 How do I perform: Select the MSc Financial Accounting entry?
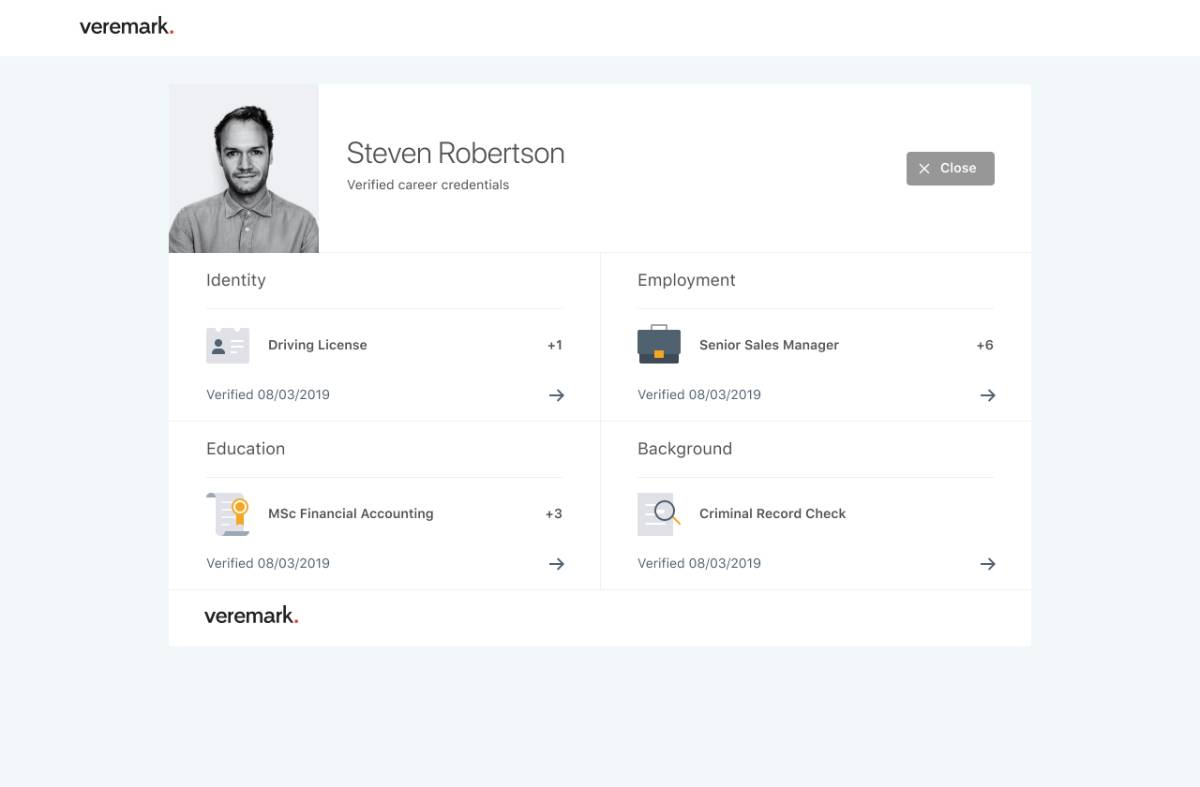click(351, 514)
